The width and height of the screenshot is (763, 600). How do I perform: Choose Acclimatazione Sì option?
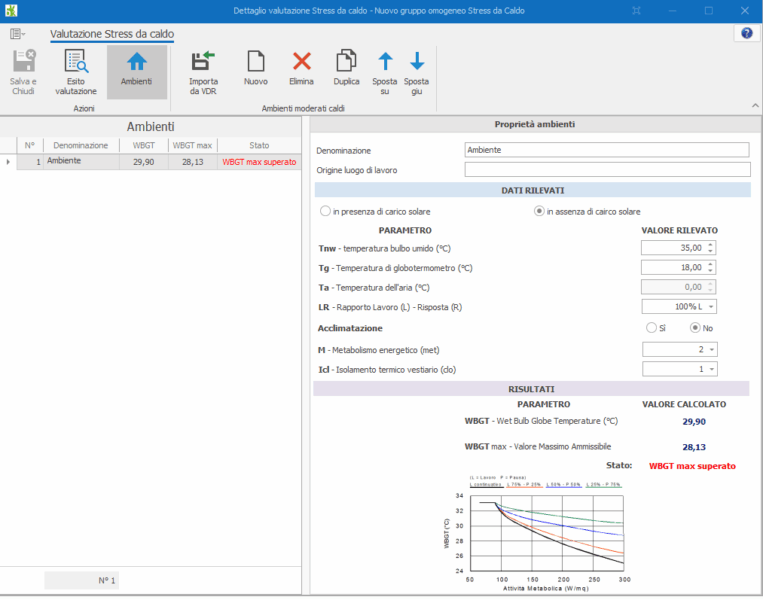(x=651, y=327)
